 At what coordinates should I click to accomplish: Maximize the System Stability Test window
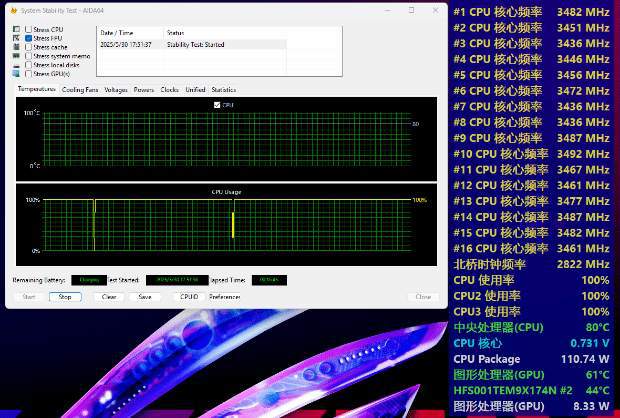tap(412, 10)
